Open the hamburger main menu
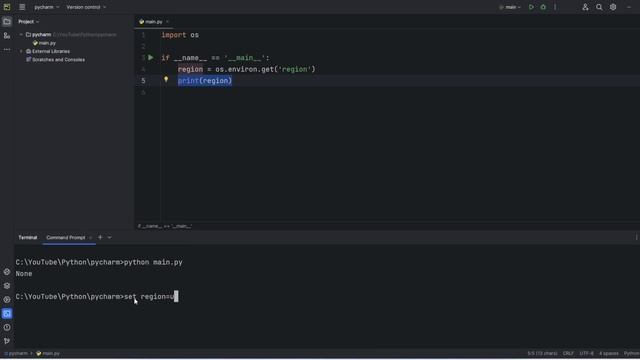Screen dimensions: 640x360 [22, 7]
